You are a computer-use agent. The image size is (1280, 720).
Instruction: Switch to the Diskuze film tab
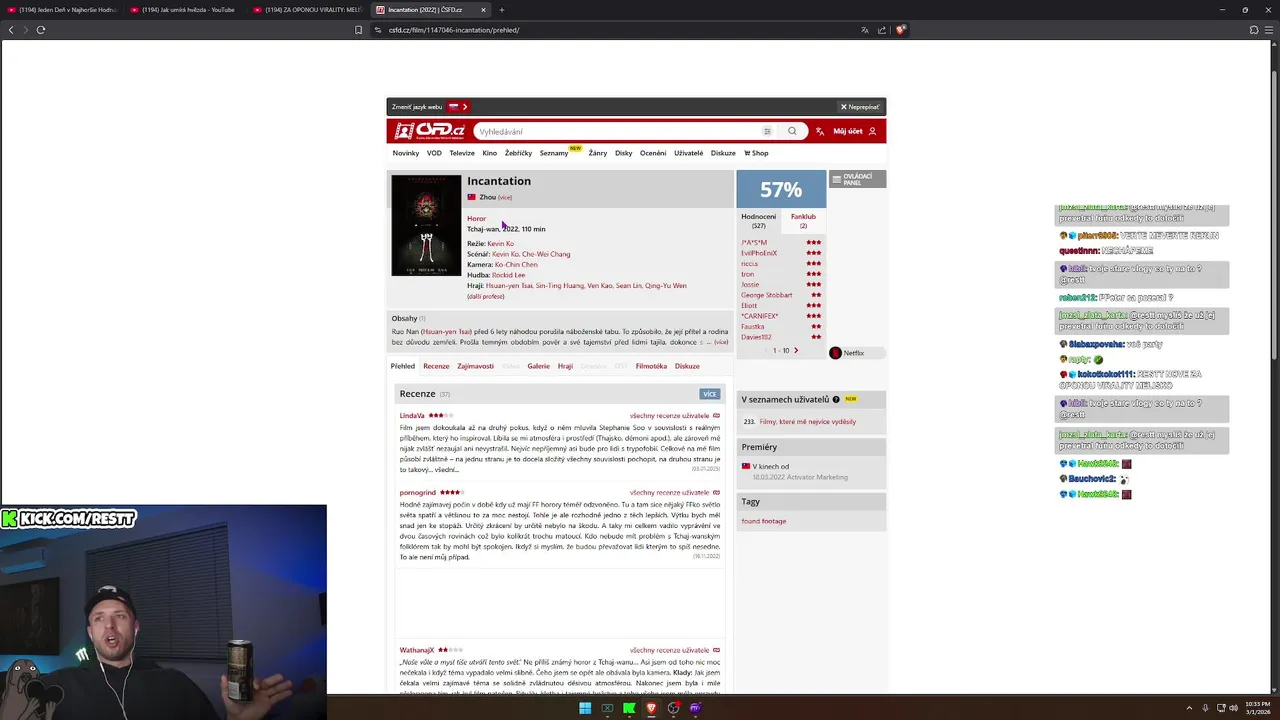687,366
